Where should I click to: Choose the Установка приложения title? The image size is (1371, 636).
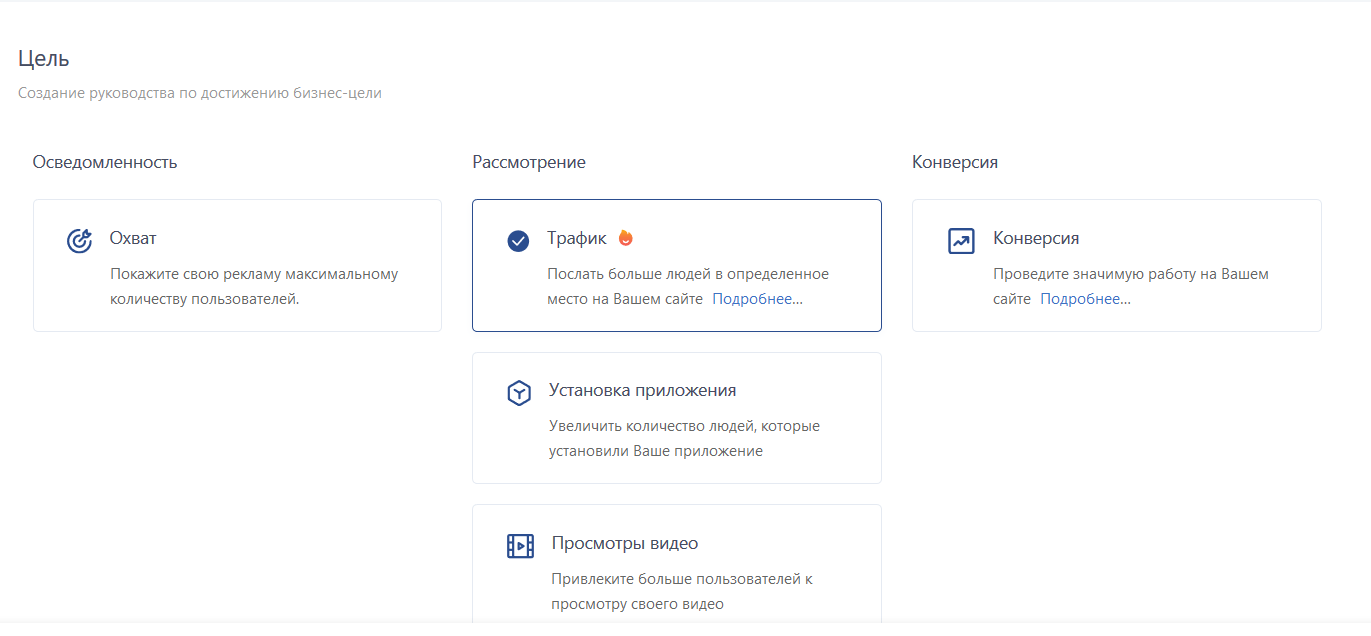pos(642,391)
